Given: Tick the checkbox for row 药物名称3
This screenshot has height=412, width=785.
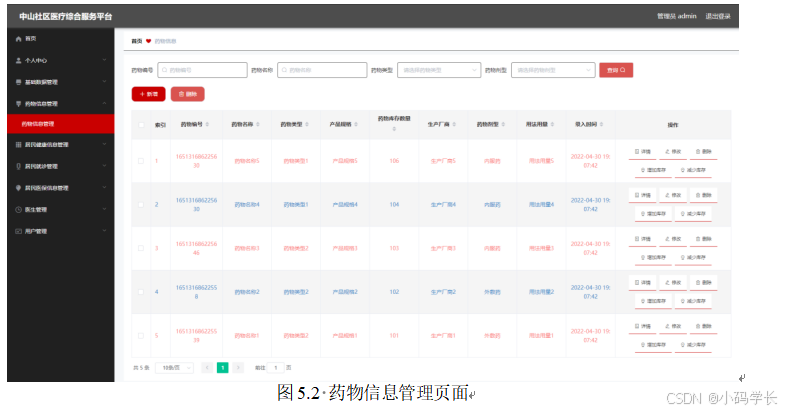Looking at the screenshot, I should (x=141, y=248).
